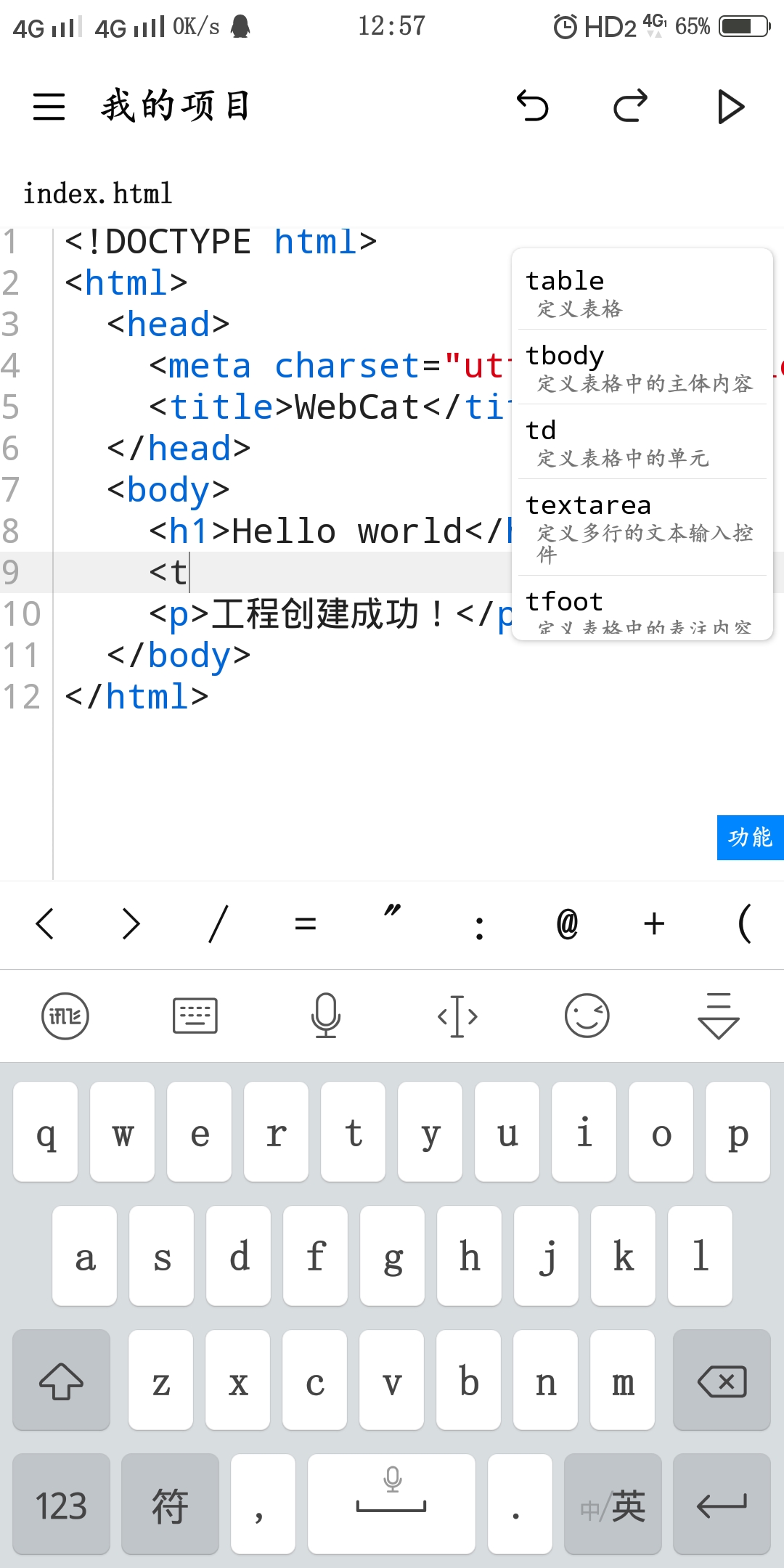This screenshot has height=1568, width=784.
Task: Start voice input with microphone icon
Action: (x=326, y=1016)
